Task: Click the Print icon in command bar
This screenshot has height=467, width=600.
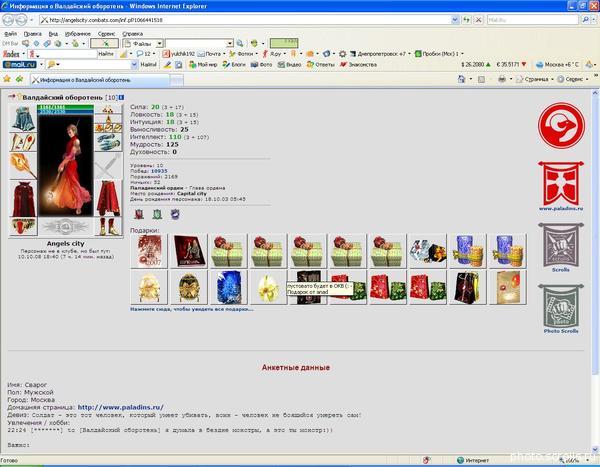Action: coord(502,79)
